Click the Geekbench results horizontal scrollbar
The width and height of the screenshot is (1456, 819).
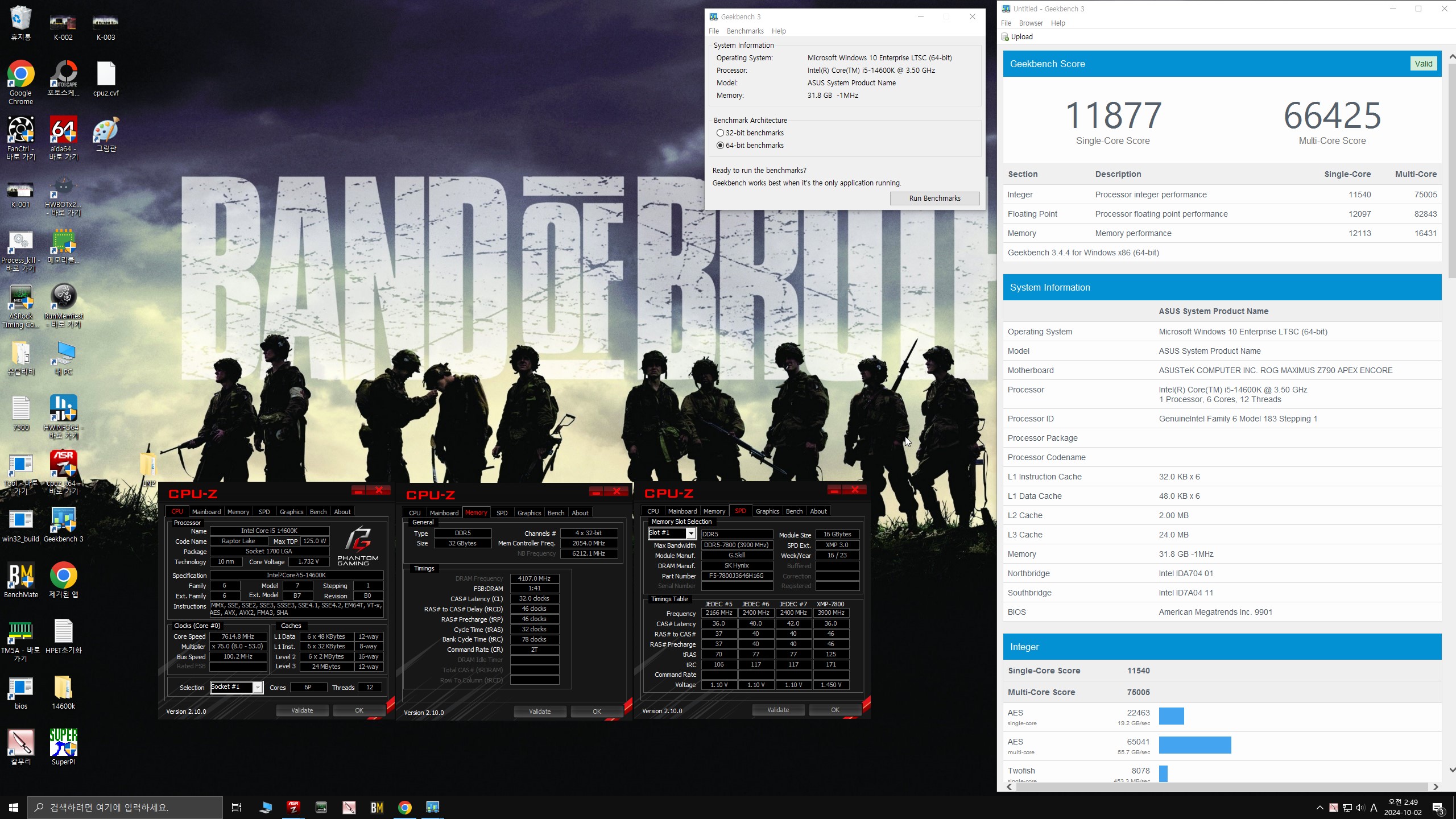(1221, 787)
